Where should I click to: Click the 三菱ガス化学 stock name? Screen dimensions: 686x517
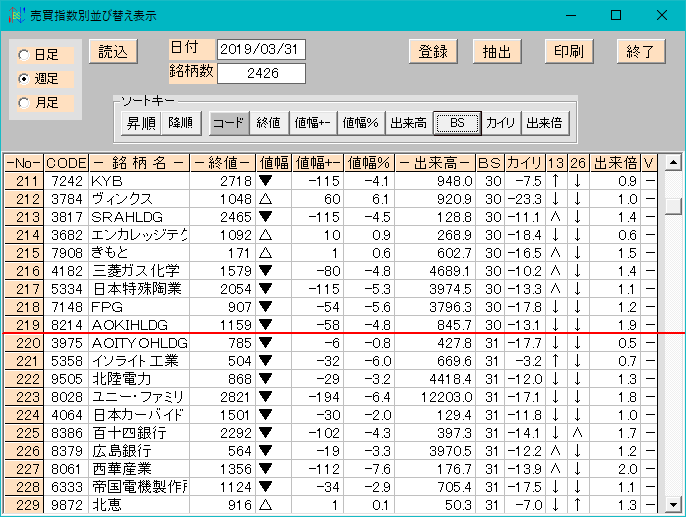point(136,271)
